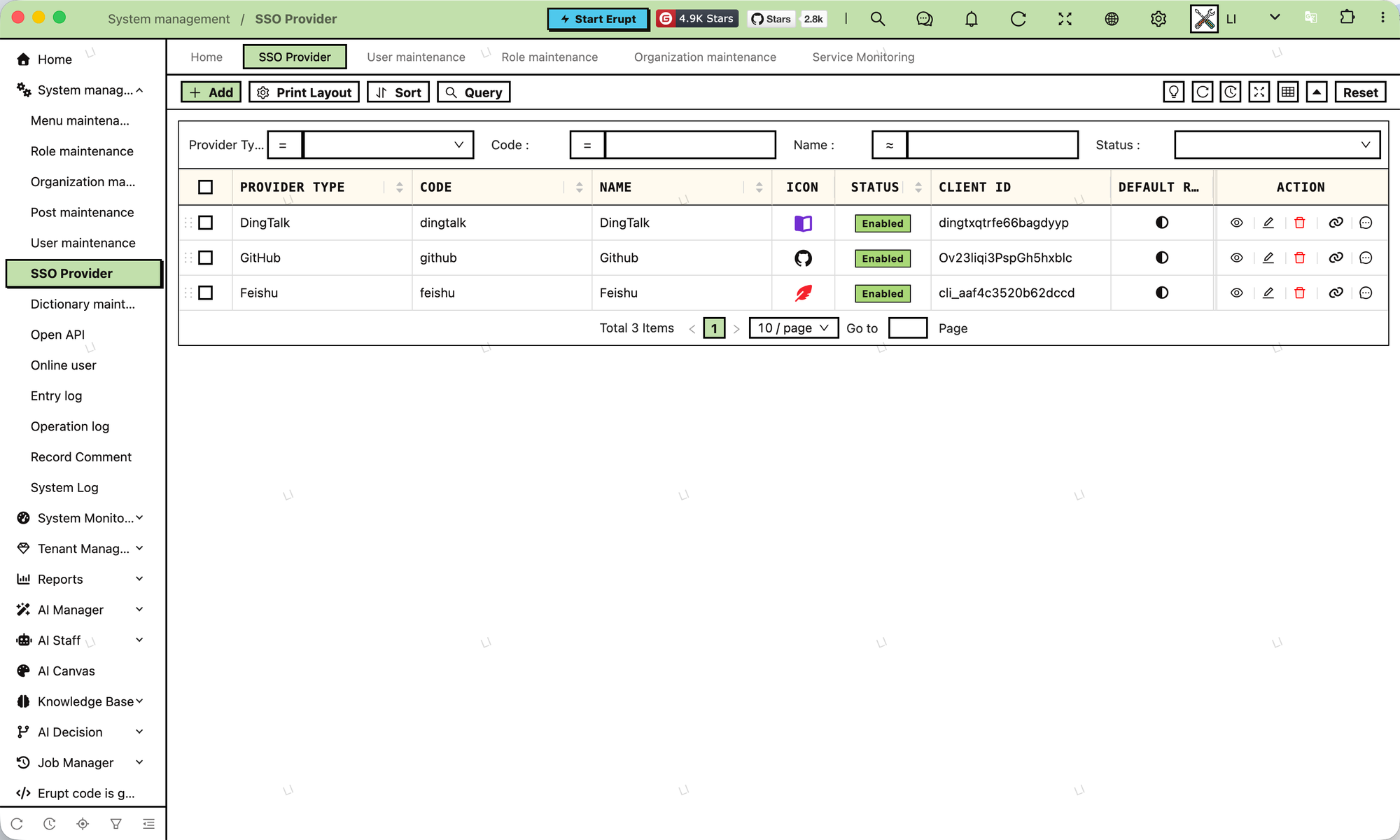Click the Reset button
The height and width of the screenshot is (840, 1400).
(x=1360, y=92)
